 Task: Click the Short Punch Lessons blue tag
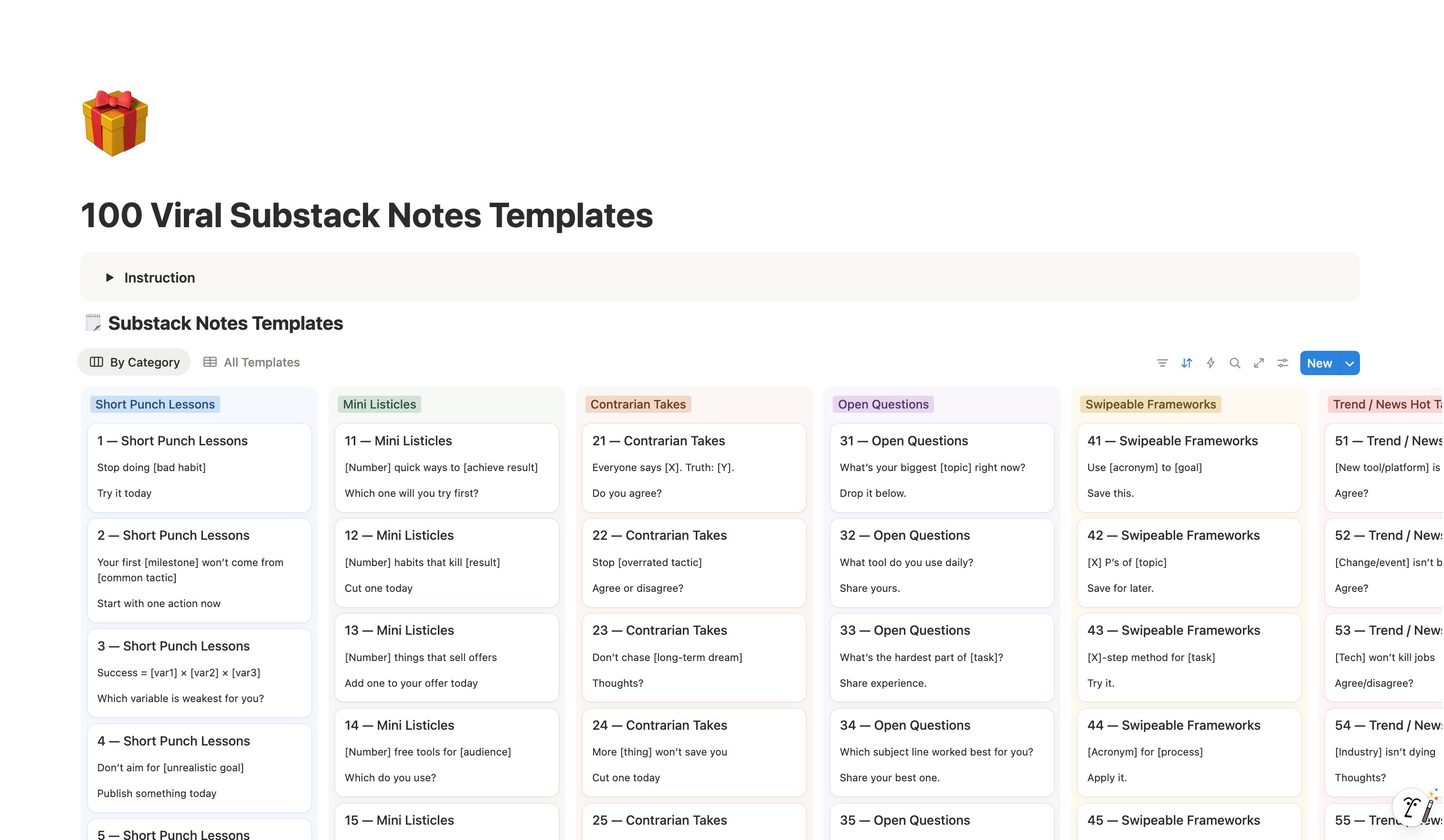(x=155, y=404)
